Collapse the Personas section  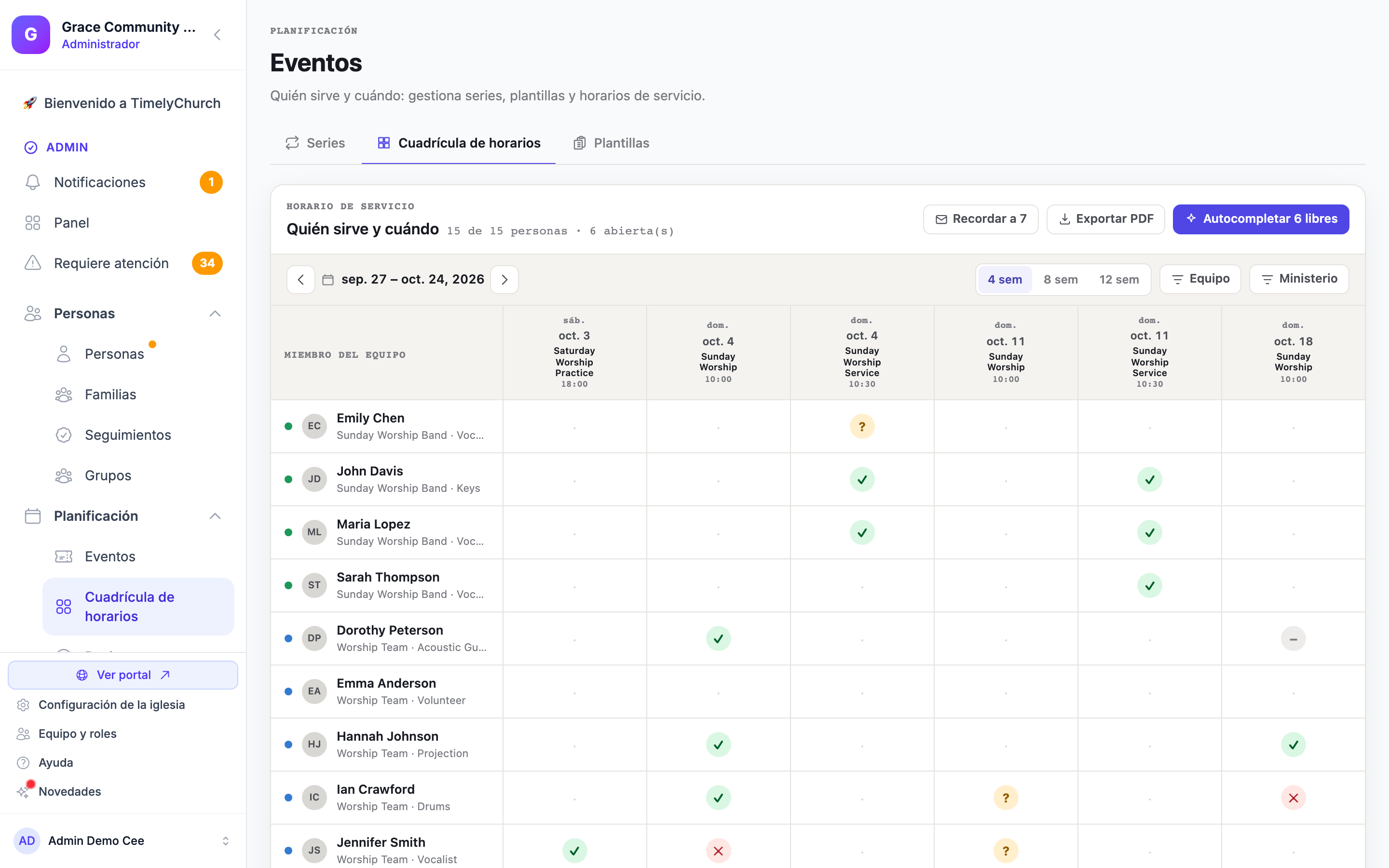[215, 313]
